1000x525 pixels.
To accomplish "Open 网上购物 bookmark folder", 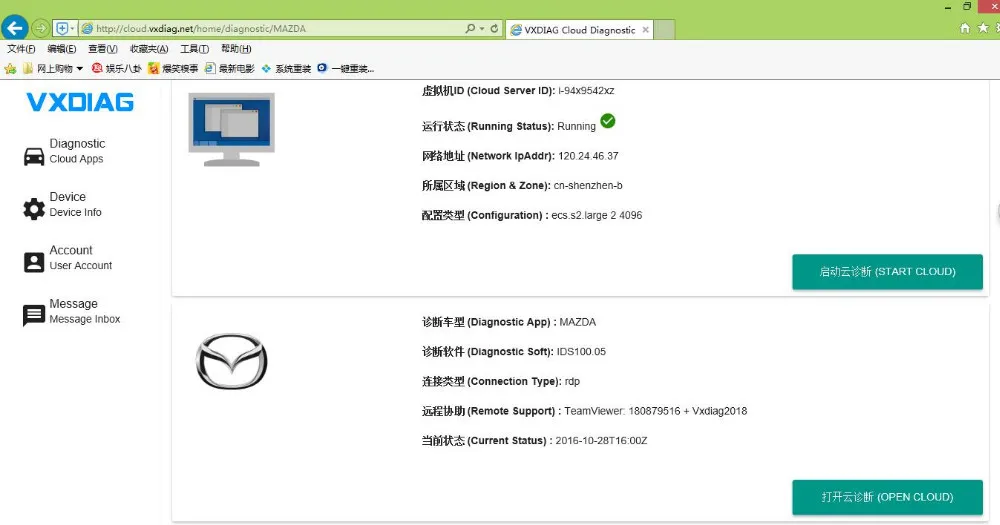I will coord(54,68).
